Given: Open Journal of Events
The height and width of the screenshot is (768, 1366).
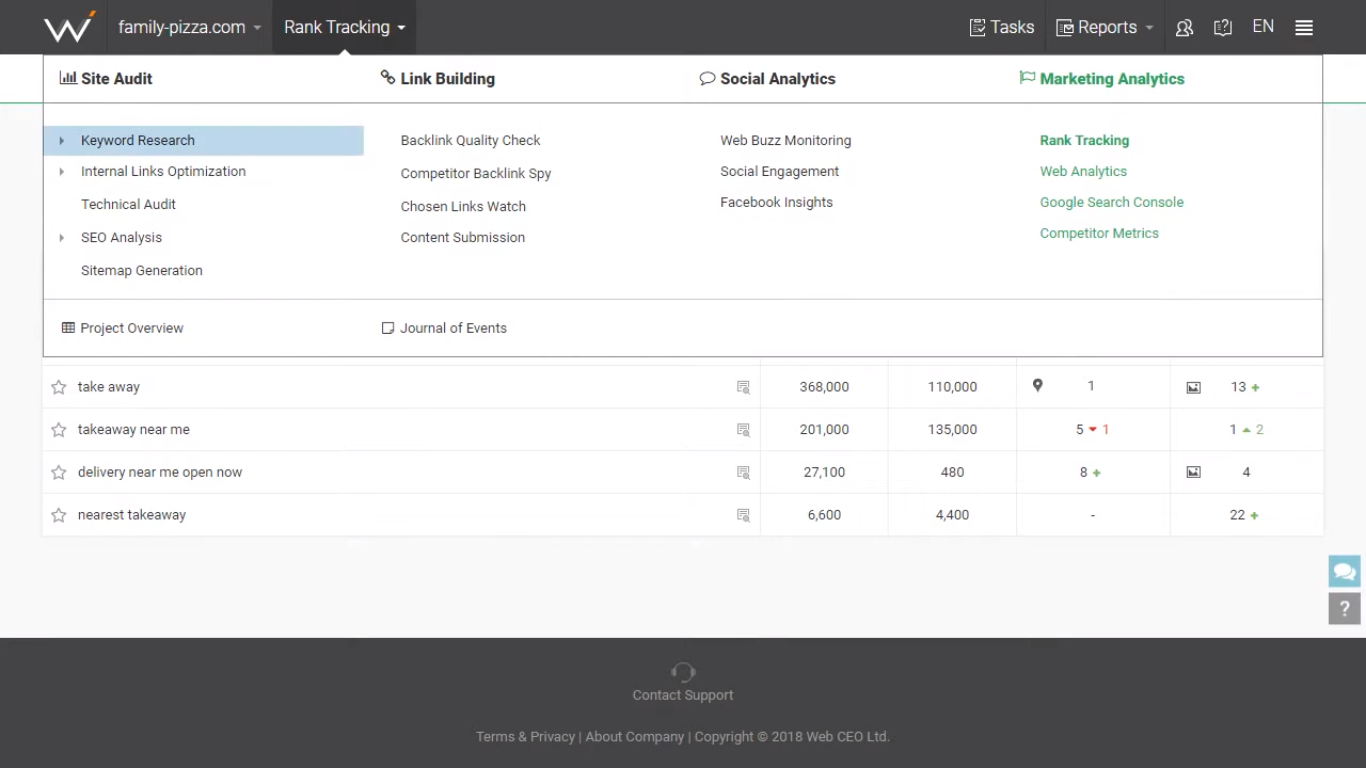Looking at the screenshot, I should (x=453, y=328).
